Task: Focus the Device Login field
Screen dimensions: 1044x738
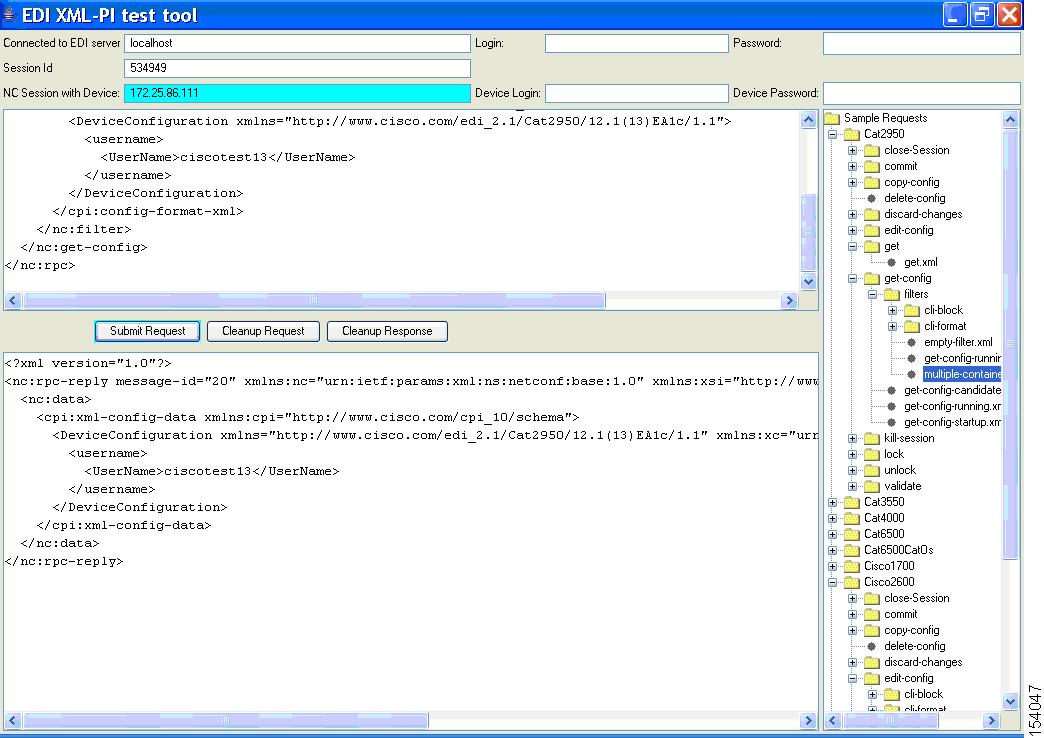Action: click(x=637, y=93)
